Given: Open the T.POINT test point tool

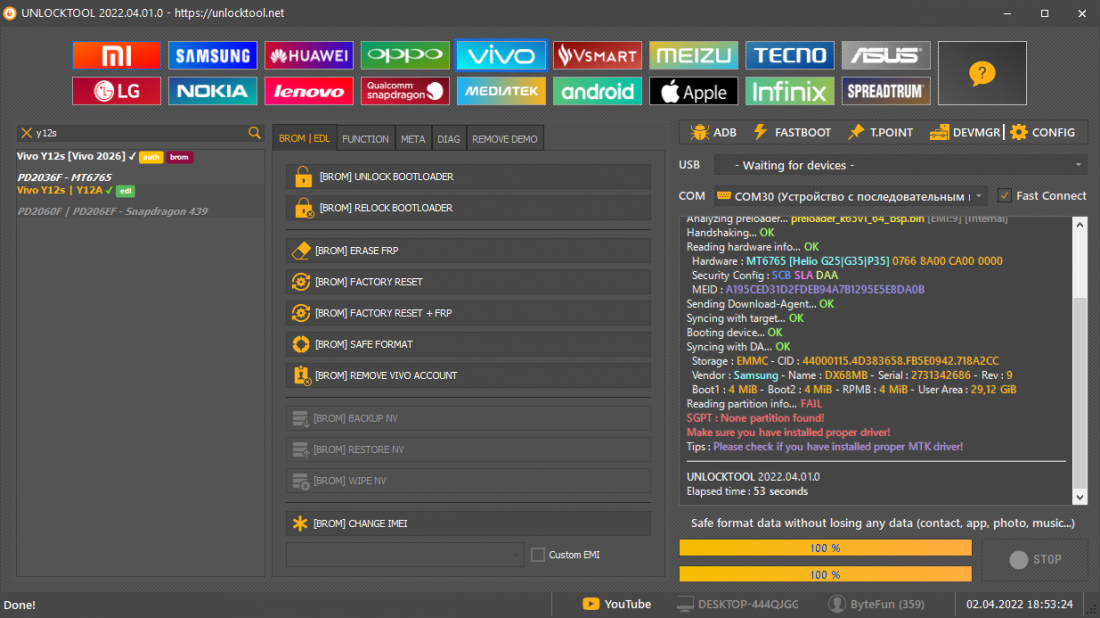Looking at the screenshot, I should pyautogui.click(x=880, y=132).
